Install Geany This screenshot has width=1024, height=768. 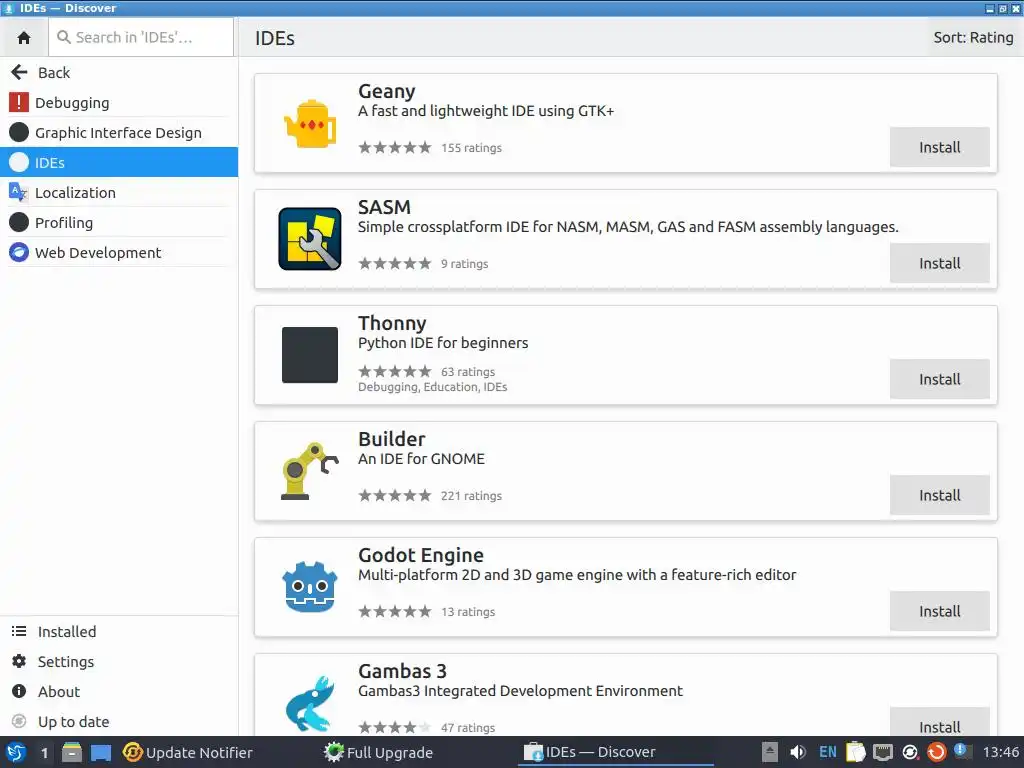click(939, 147)
